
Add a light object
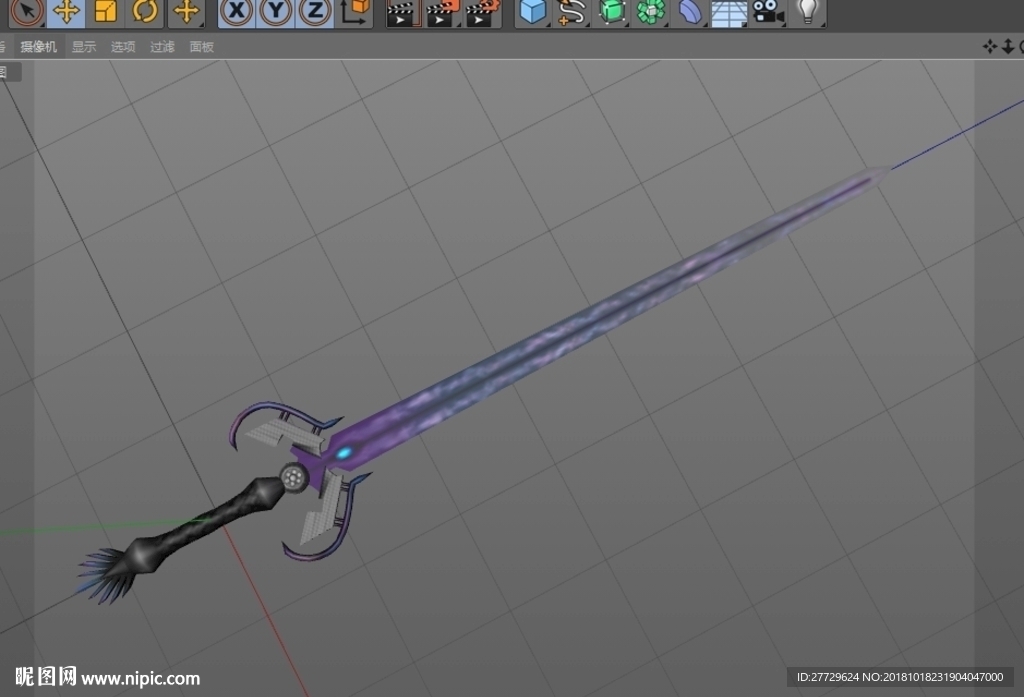(x=808, y=11)
